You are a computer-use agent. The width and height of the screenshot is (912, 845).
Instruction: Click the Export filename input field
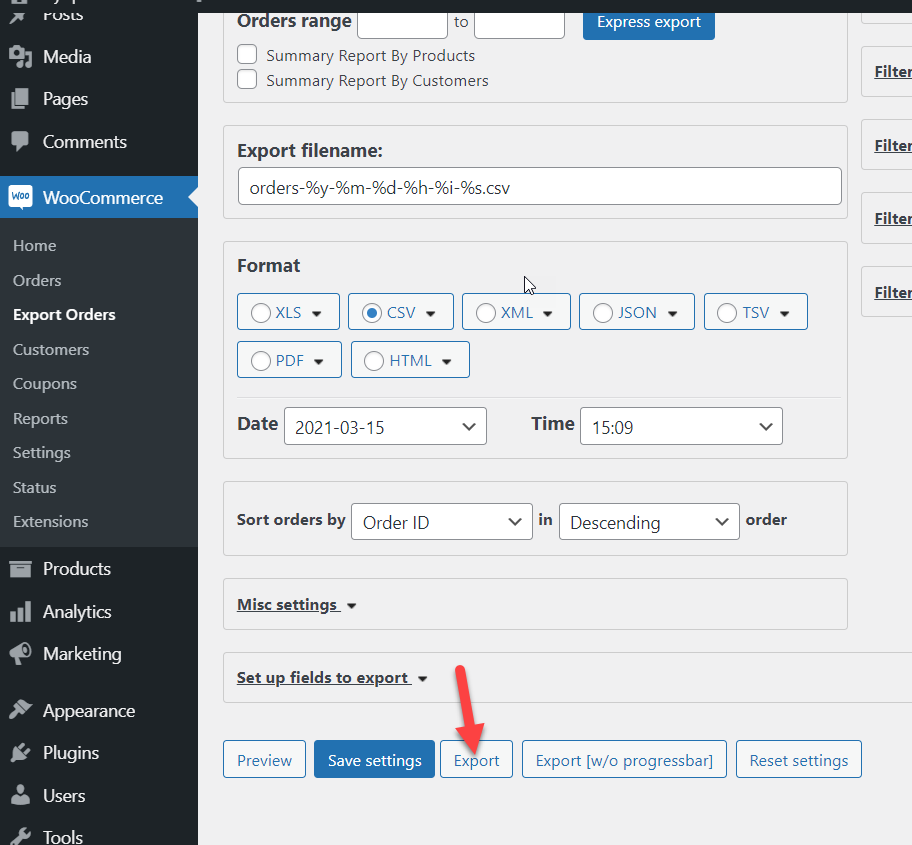pos(540,186)
